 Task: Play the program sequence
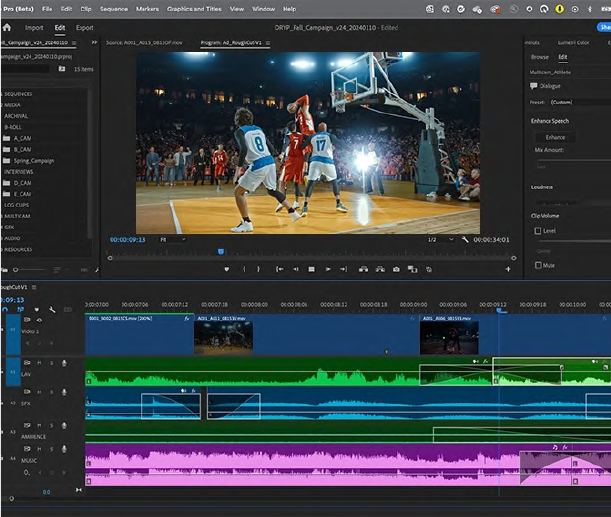click(x=328, y=269)
